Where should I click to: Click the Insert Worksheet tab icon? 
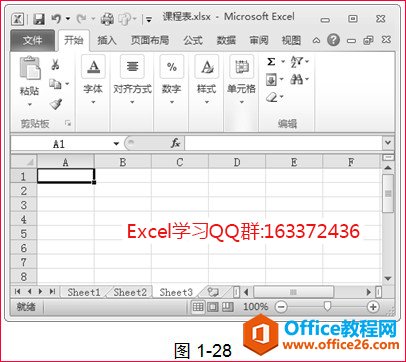click(x=213, y=292)
